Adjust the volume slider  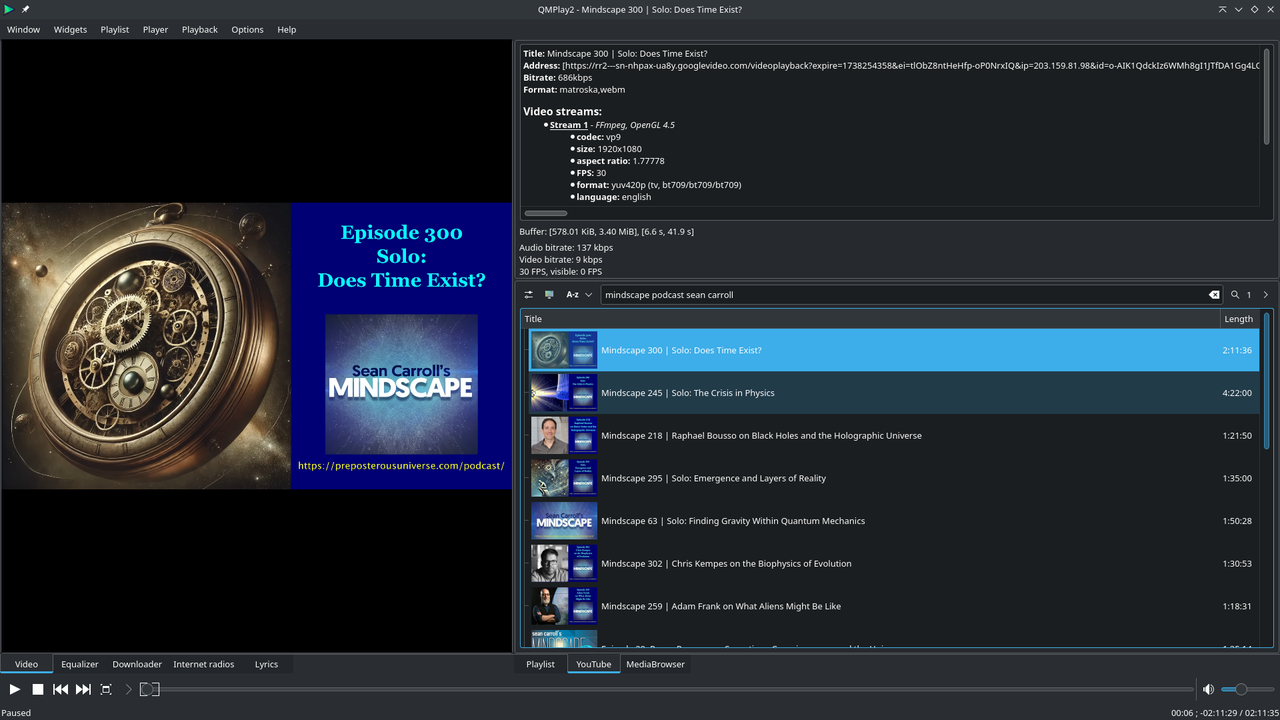(1247, 689)
